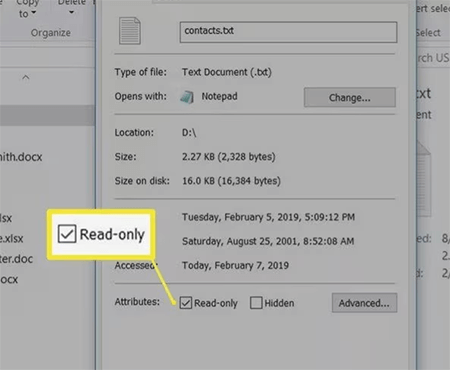Screen dimensions: 450x370
Task: Click the sort chevron above the Explorer file list
Action: click(x=26, y=78)
